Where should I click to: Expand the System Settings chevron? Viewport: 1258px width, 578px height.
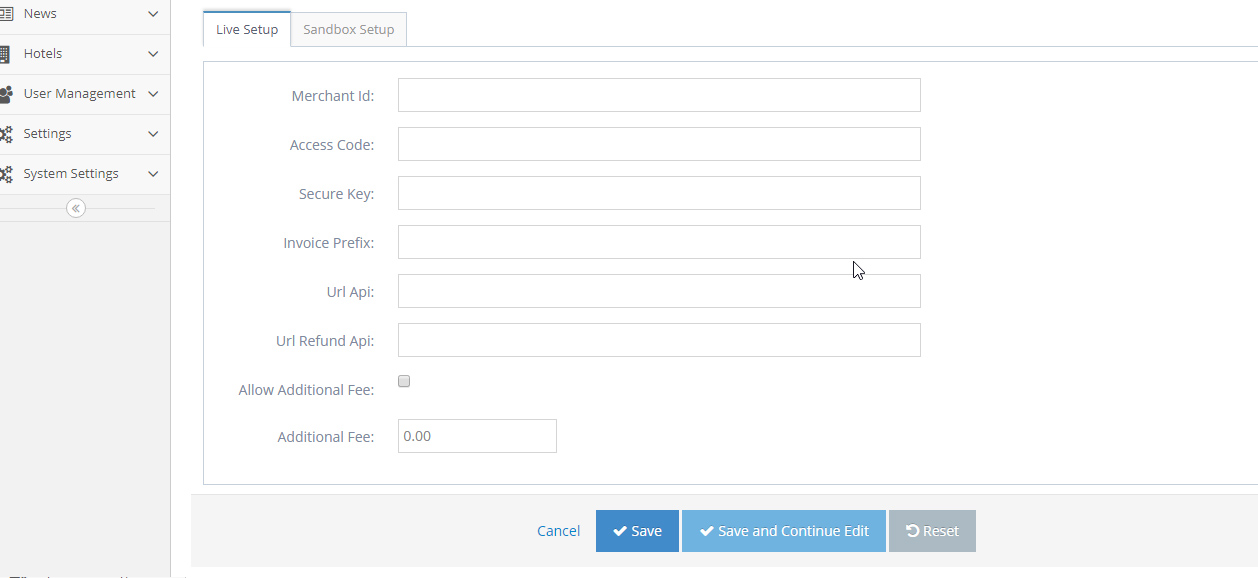(x=152, y=173)
